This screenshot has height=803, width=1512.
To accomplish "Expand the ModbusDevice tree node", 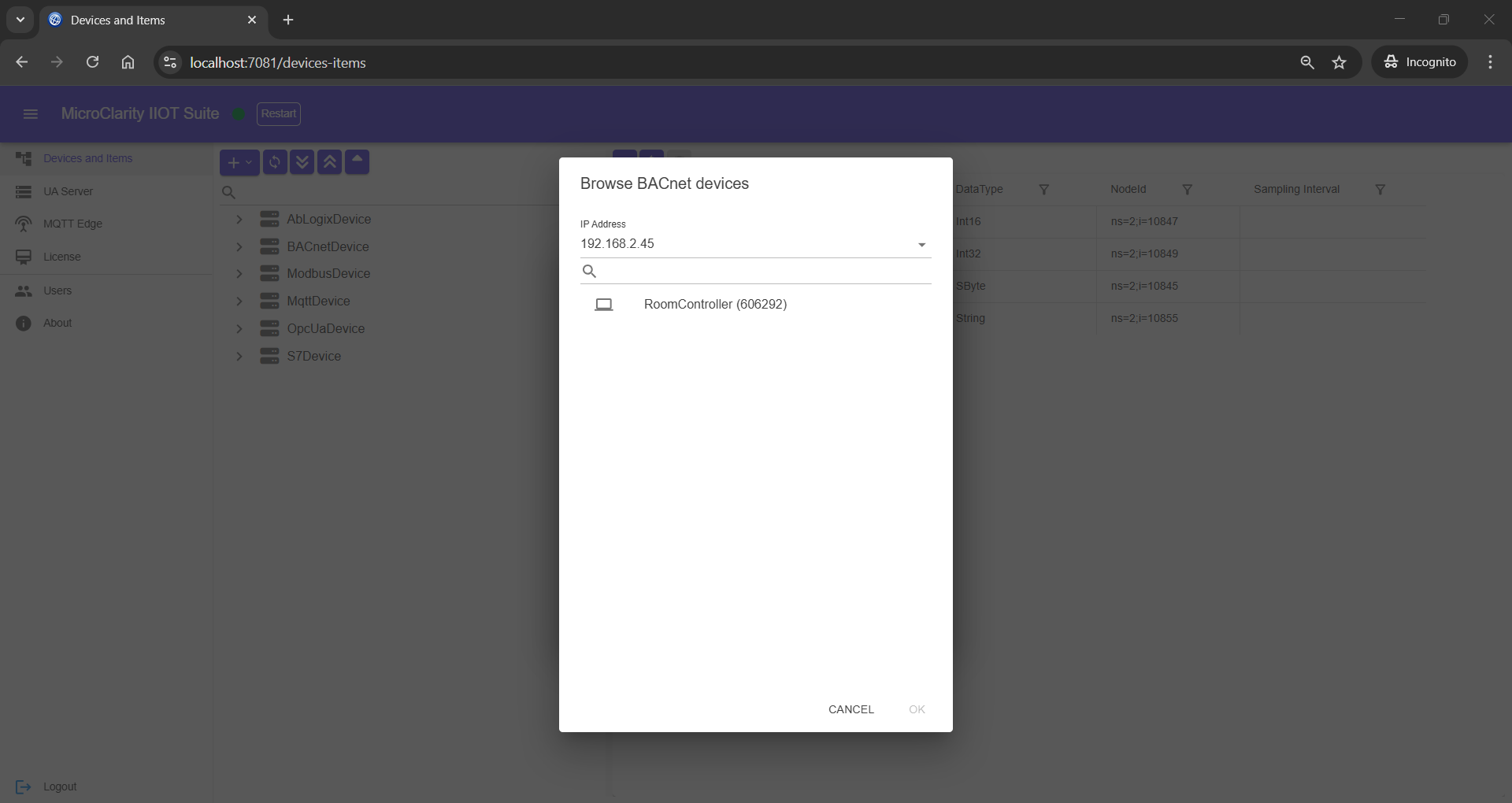I will 239,274.
